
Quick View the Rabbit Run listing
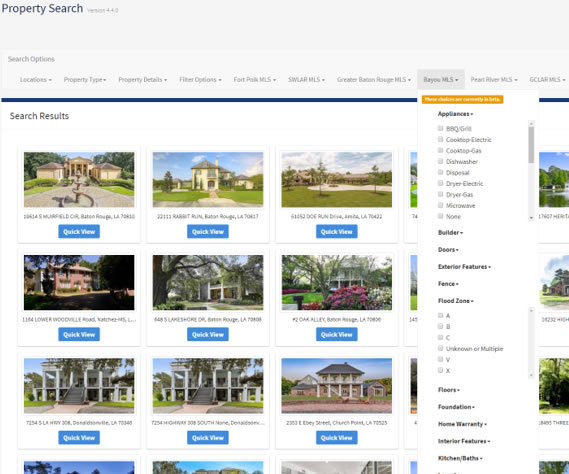coord(208,232)
